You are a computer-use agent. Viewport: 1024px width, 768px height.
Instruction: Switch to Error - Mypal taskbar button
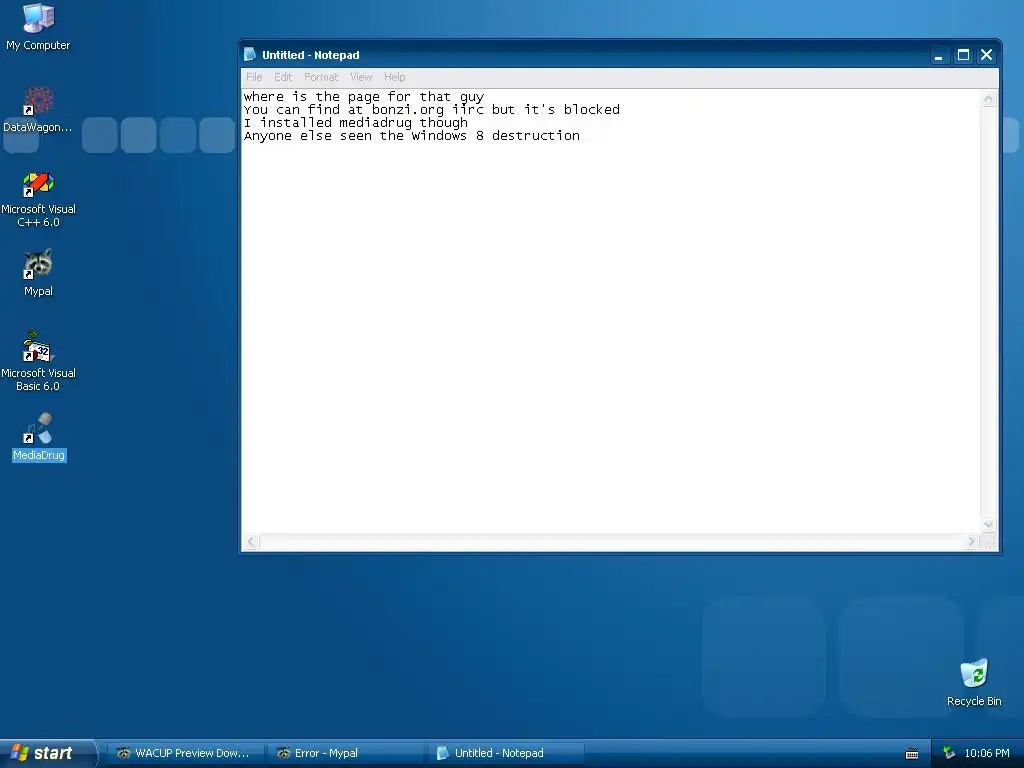346,753
